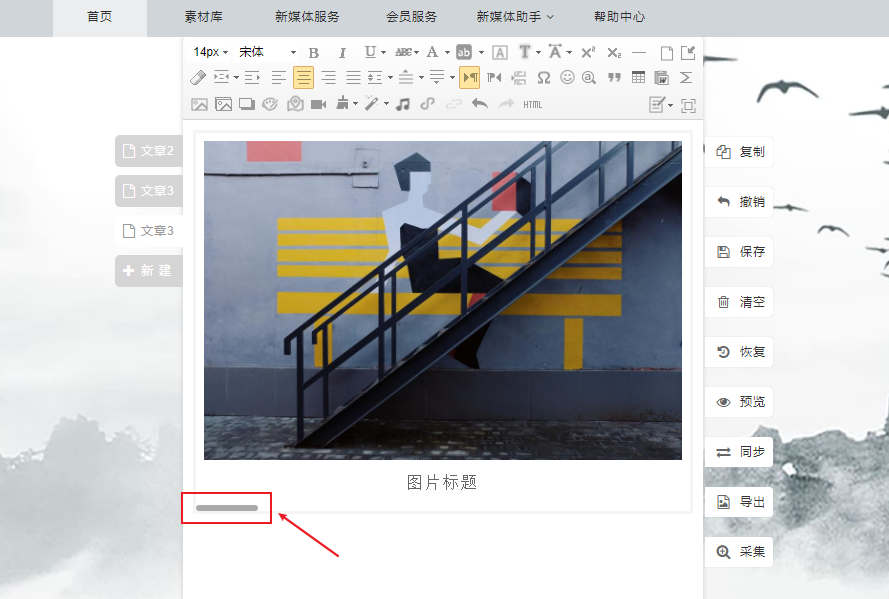This screenshot has width=889, height=599.
Task: Insert music with the note icon
Action: pyautogui.click(x=403, y=104)
